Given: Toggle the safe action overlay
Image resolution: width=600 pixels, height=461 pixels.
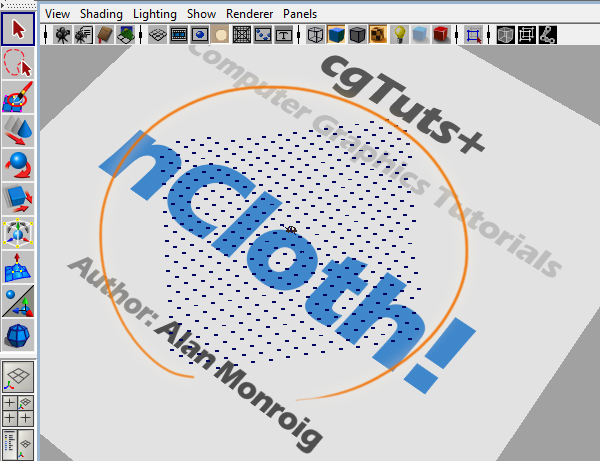Looking at the screenshot, I should (x=263, y=35).
